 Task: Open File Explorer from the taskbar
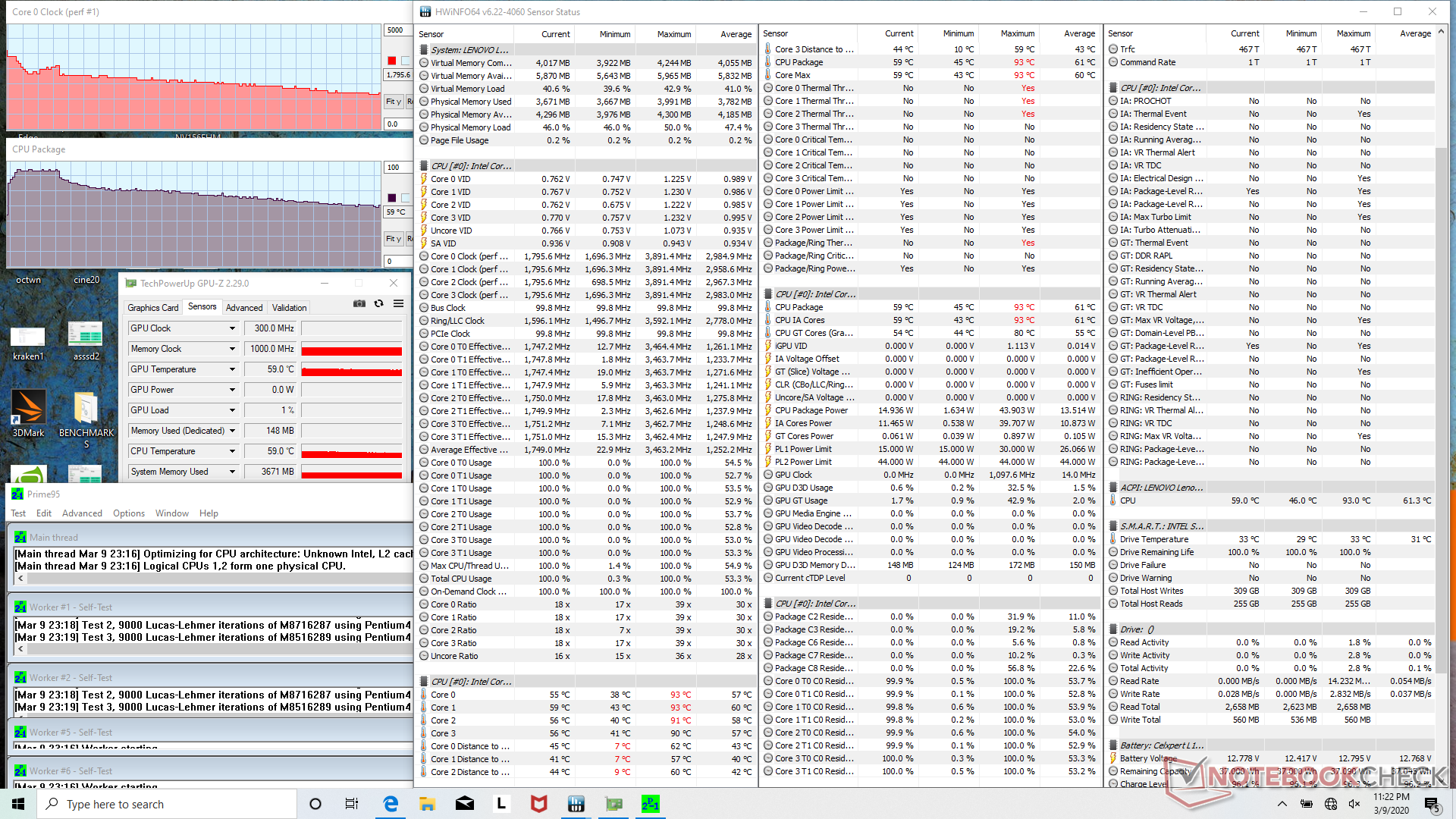point(428,804)
